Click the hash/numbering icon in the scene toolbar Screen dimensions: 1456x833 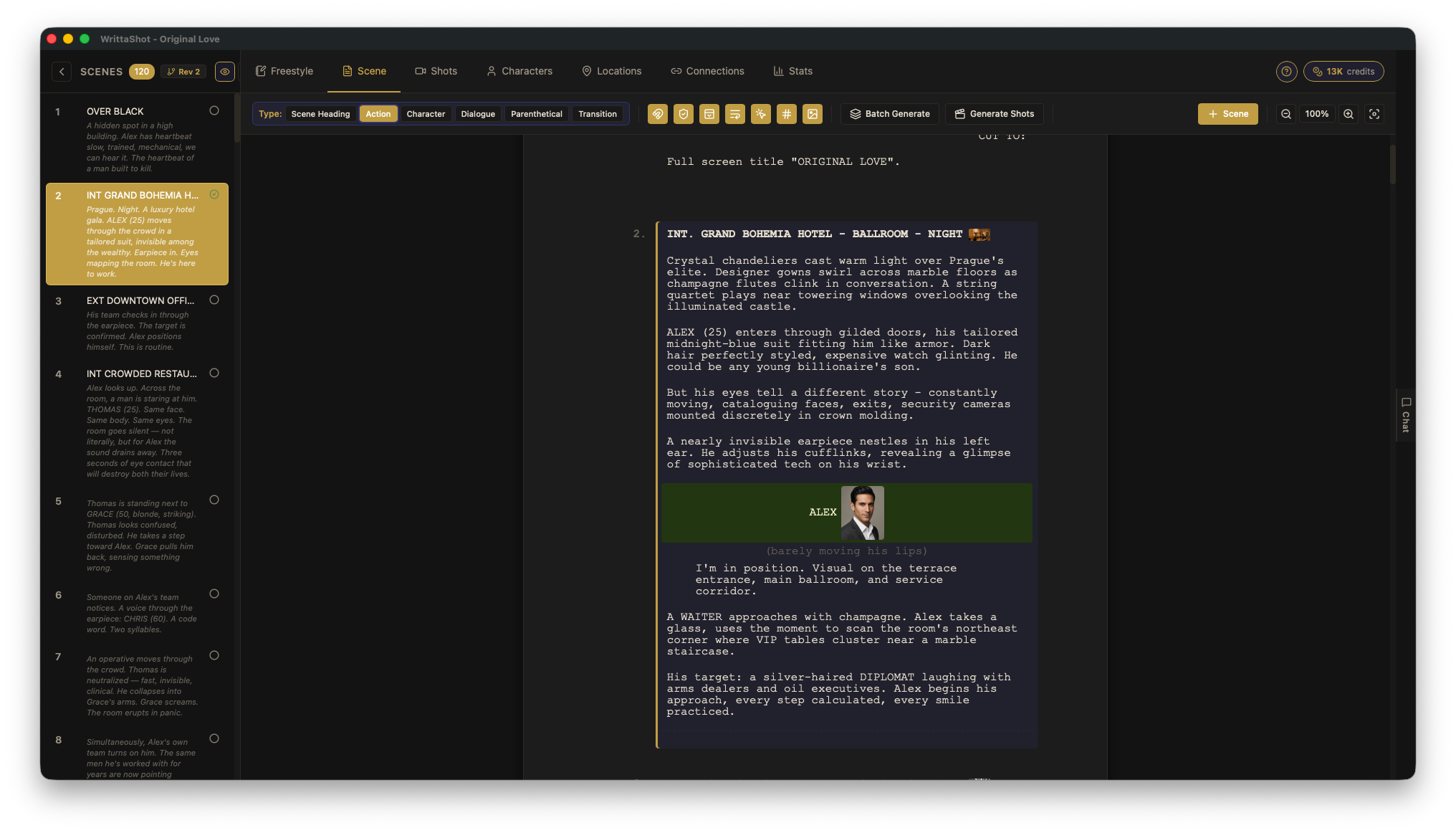click(x=786, y=113)
